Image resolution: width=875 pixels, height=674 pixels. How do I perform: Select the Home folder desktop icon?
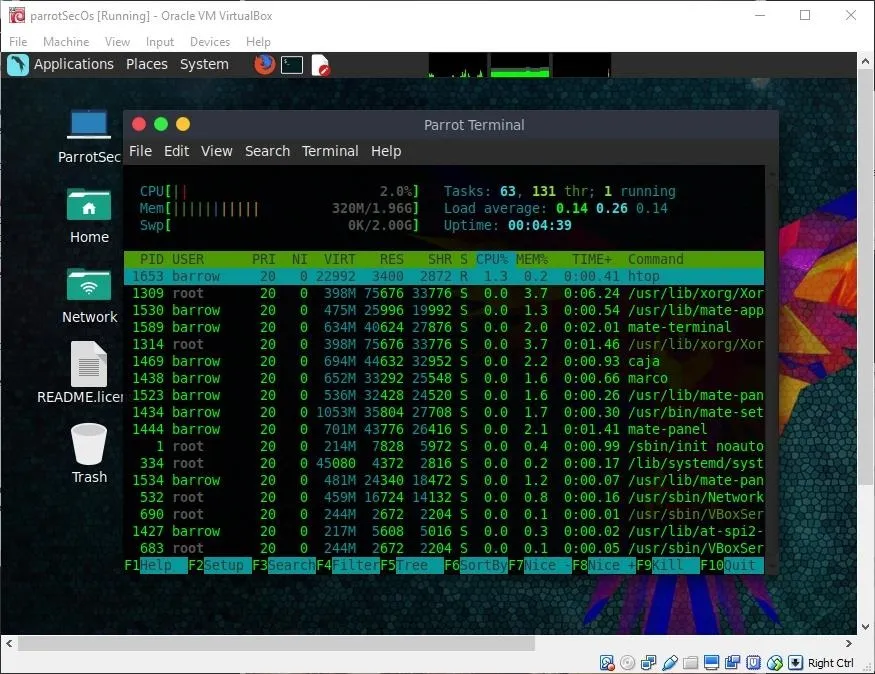tap(89, 215)
